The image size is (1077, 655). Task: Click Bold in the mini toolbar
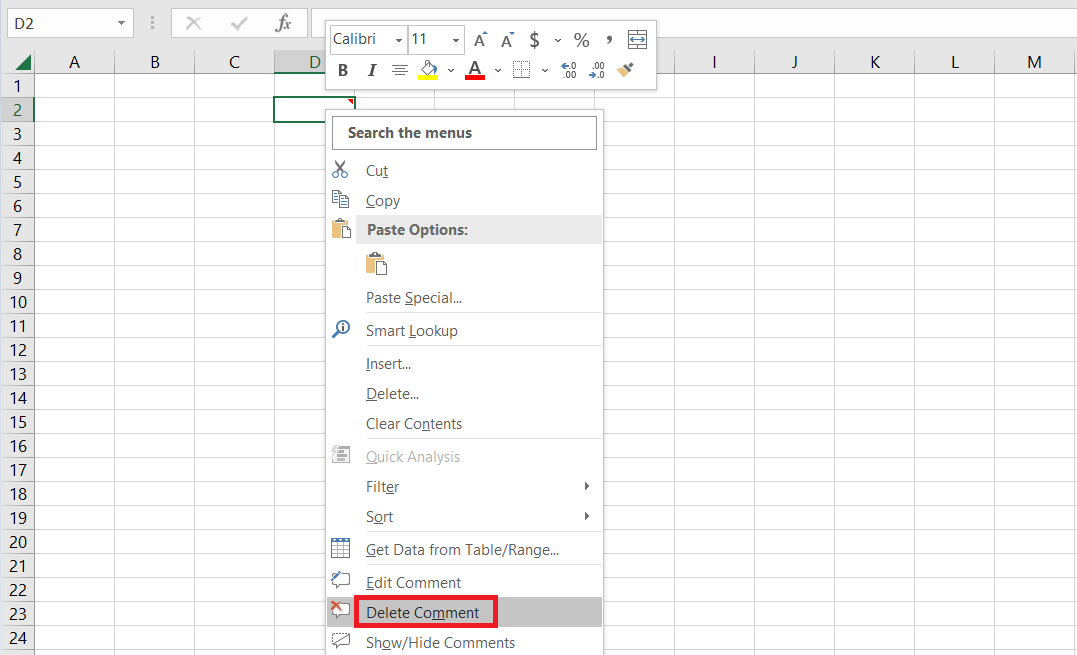(343, 70)
